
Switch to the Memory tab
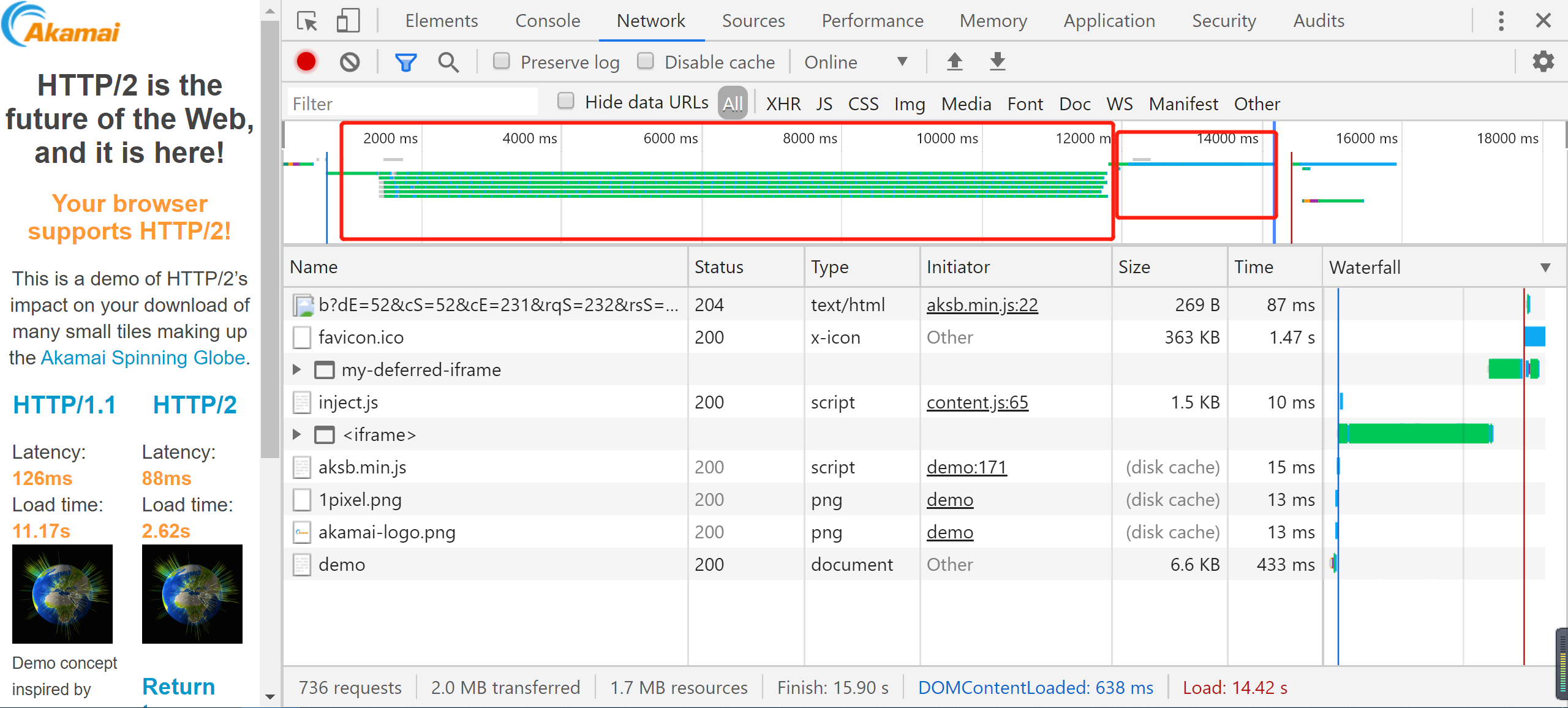pos(993,21)
